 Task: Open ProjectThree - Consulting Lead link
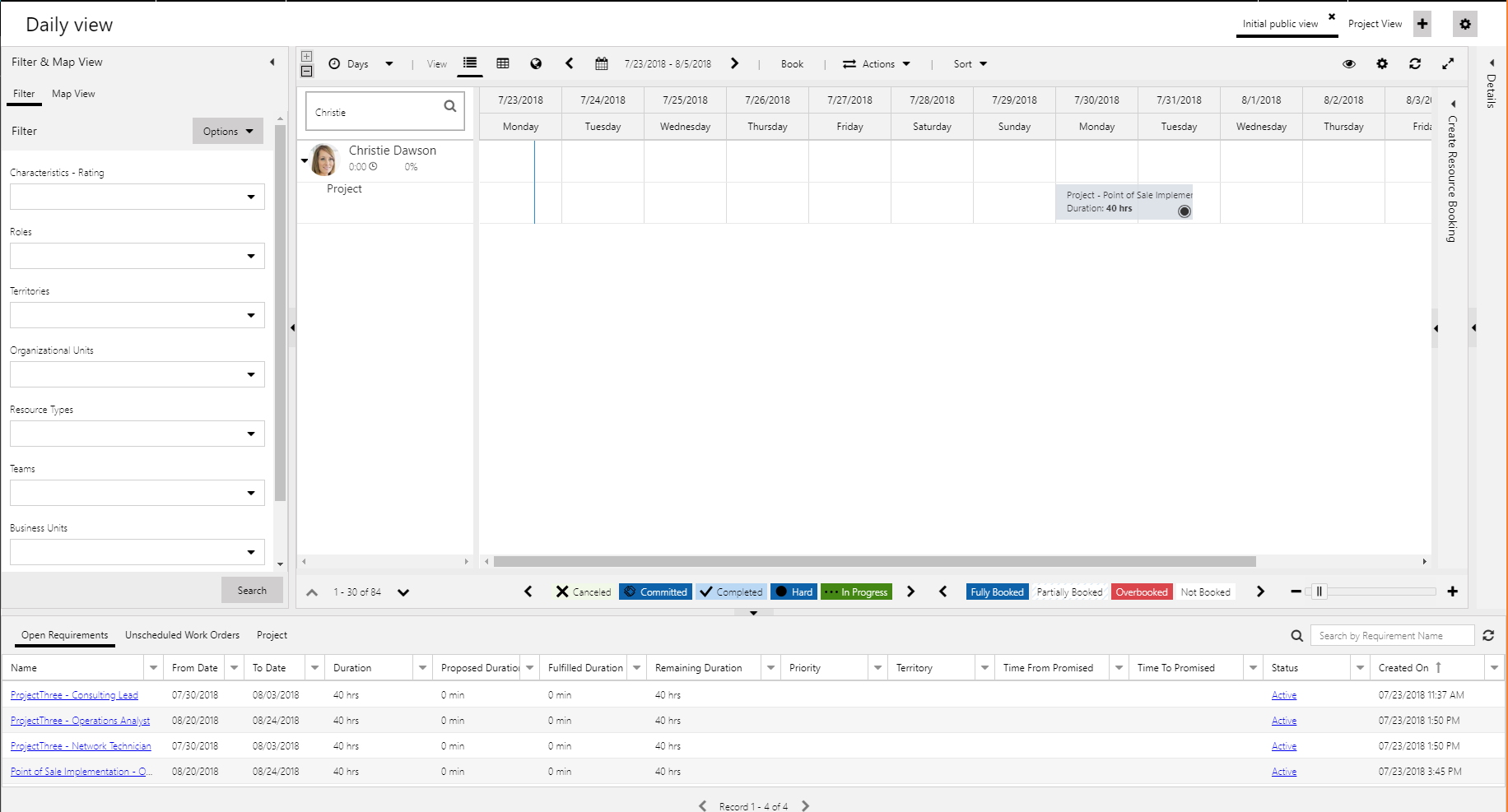pyautogui.click(x=74, y=695)
